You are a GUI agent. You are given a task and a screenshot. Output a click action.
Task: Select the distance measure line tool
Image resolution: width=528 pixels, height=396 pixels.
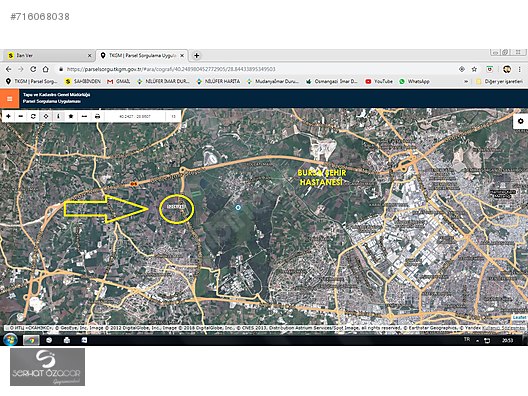tap(84, 116)
